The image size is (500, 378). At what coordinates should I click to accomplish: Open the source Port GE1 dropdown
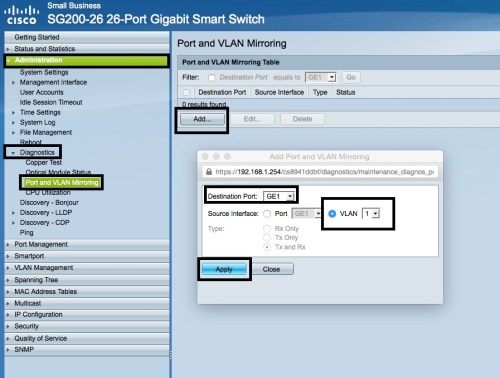[x=306, y=214]
